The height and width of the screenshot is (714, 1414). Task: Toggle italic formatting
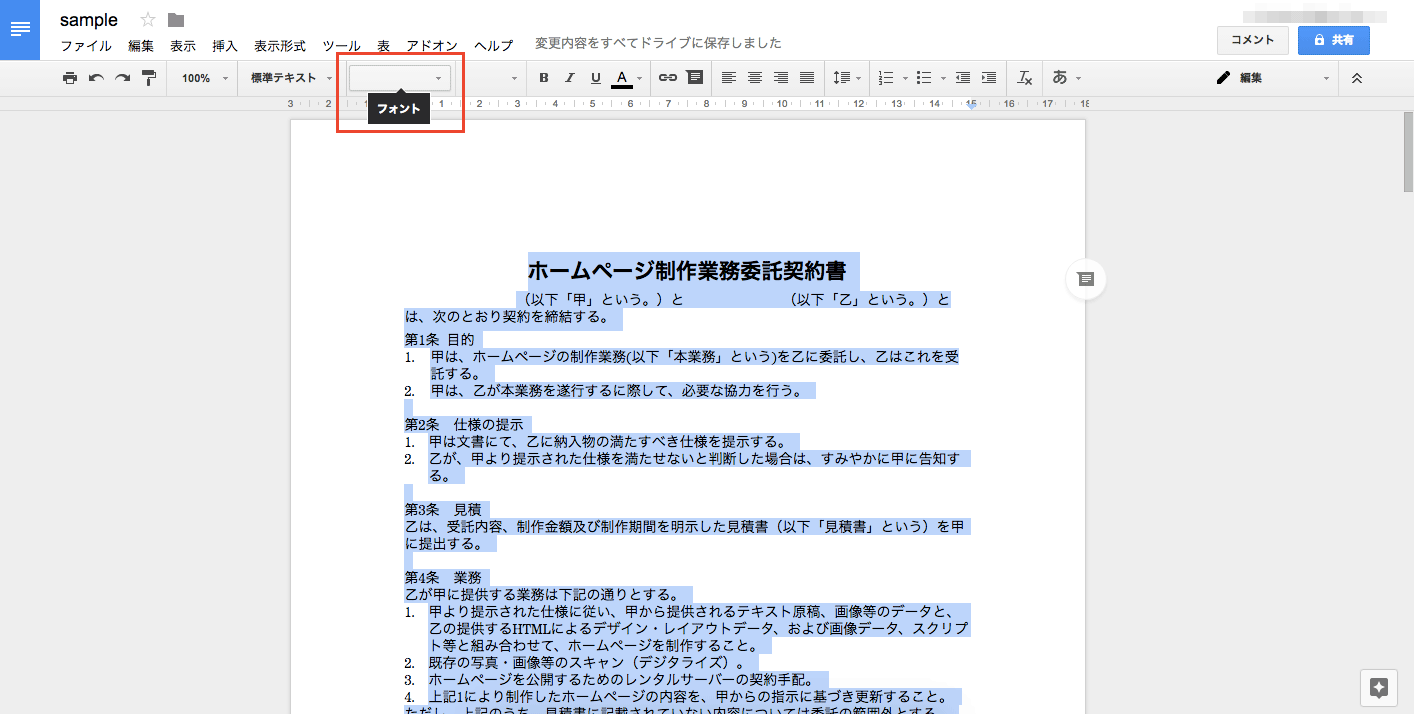570,78
